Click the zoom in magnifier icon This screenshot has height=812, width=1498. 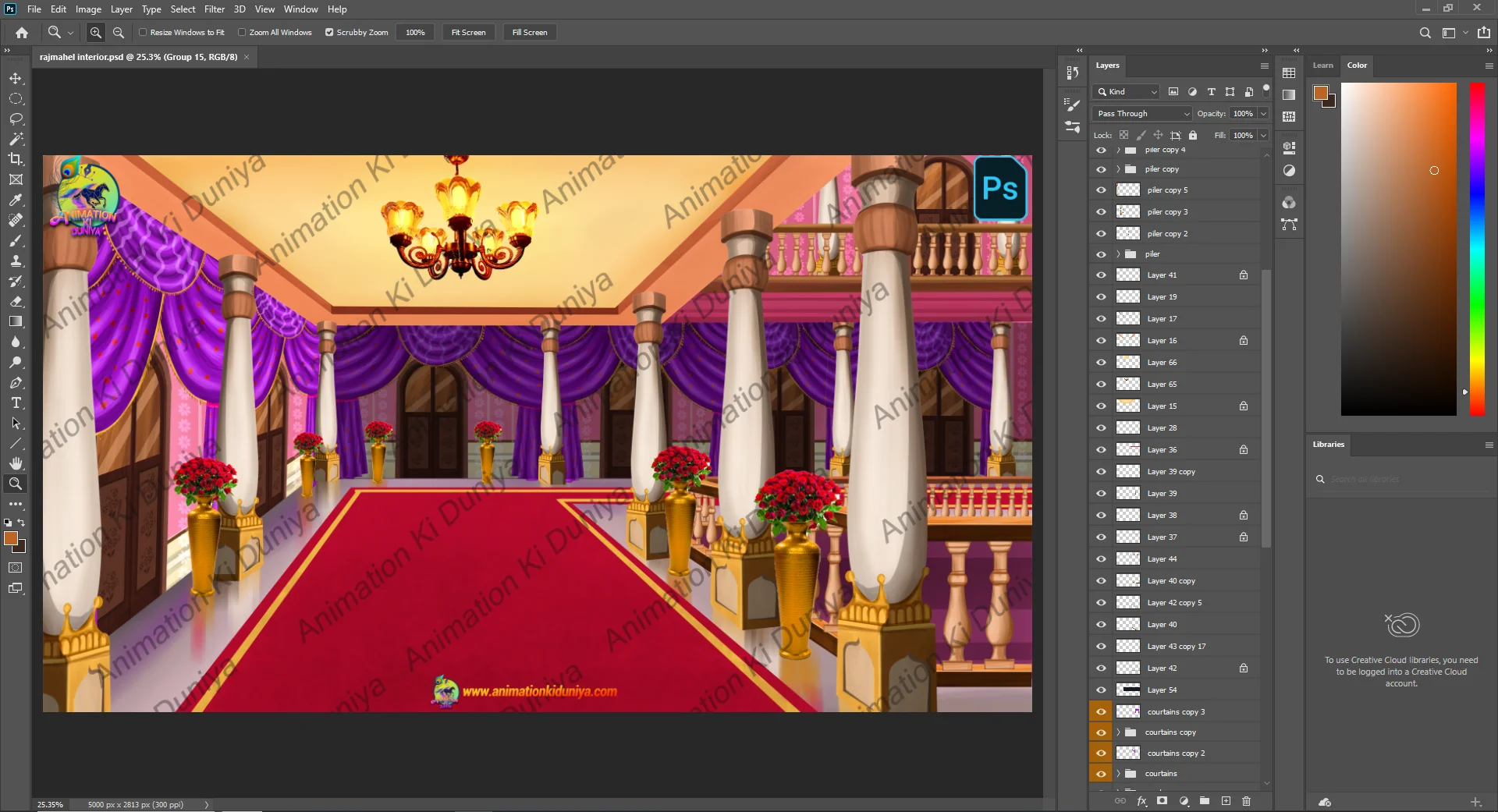click(96, 33)
